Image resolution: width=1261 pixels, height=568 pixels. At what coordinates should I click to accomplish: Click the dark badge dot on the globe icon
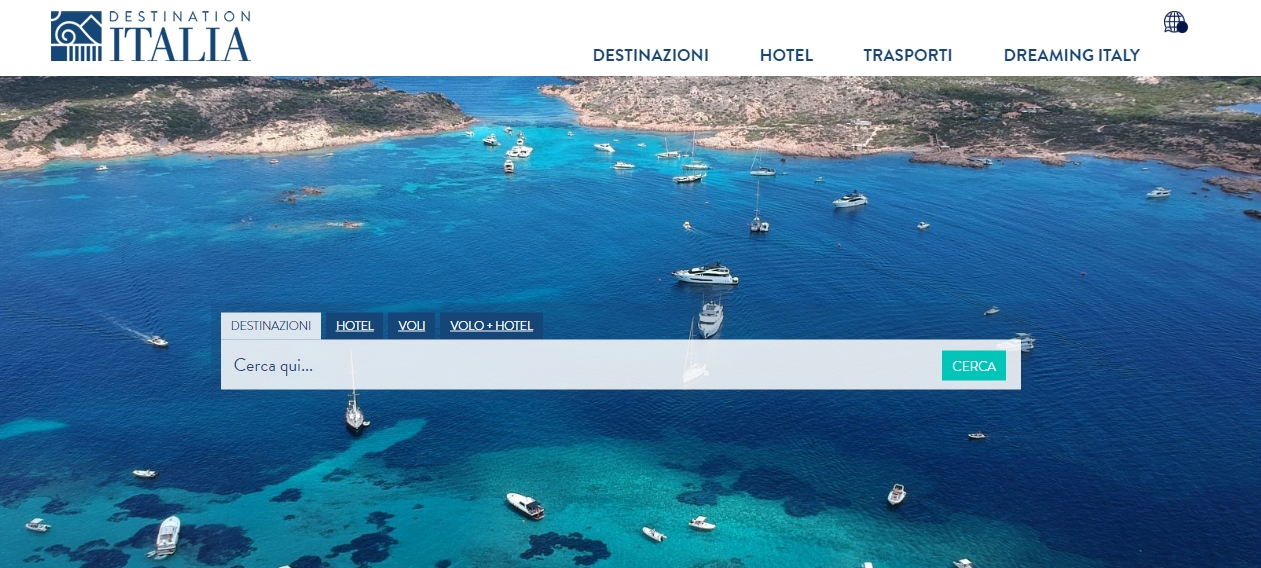point(1182,28)
